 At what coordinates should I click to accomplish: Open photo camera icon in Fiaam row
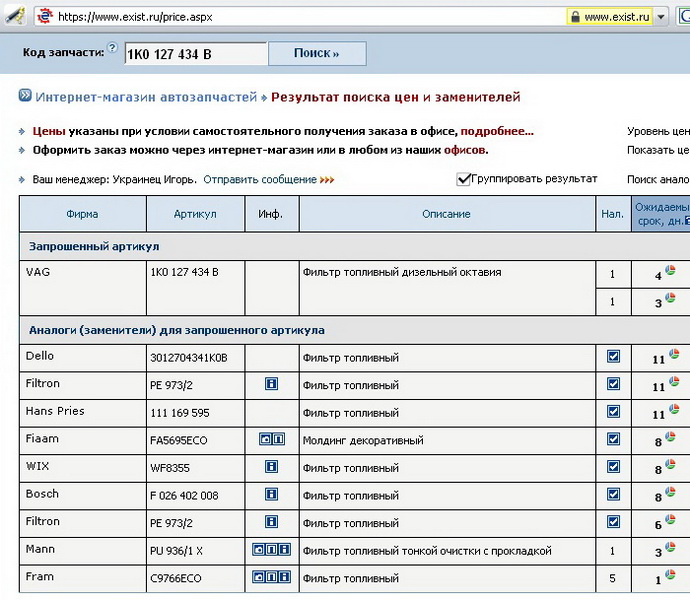click(x=265, y=439)
